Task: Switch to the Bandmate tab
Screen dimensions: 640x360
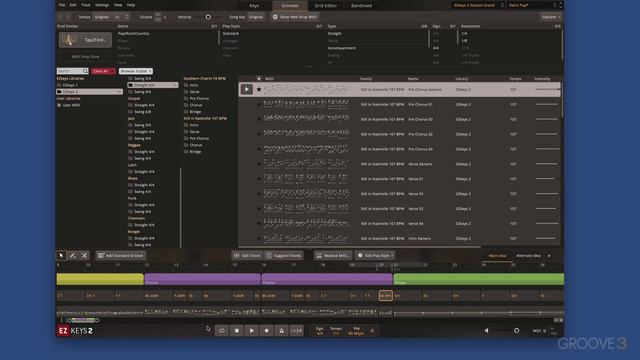Action: tap(361, 6)
